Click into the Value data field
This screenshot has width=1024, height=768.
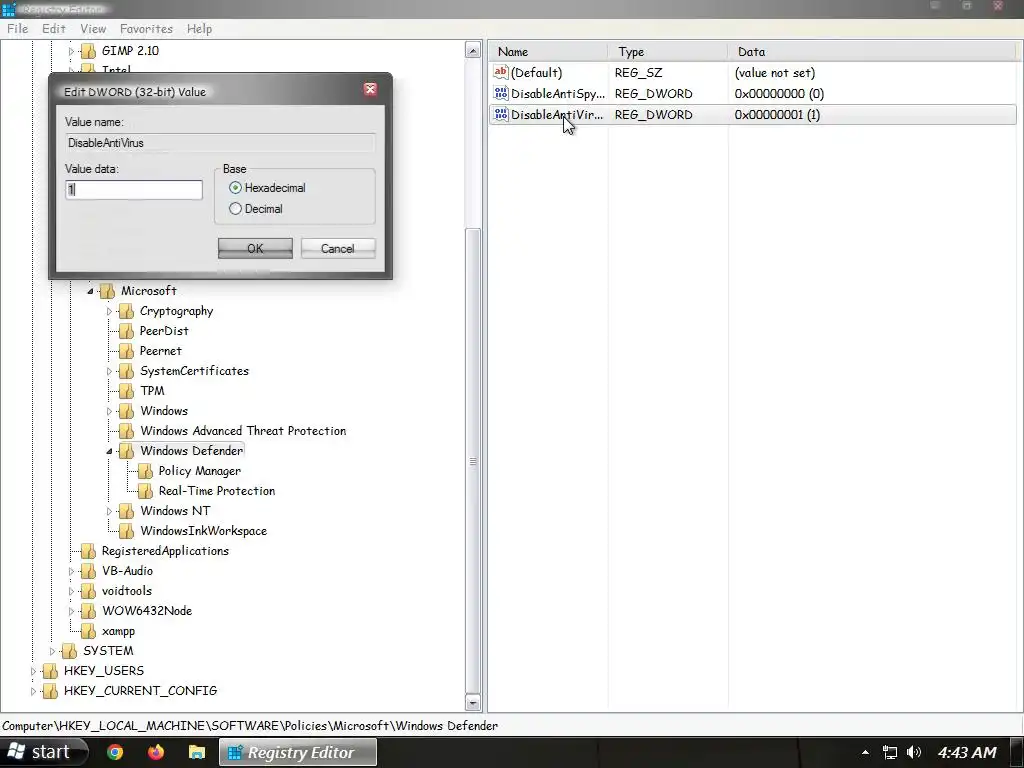[x=134, y=190]
